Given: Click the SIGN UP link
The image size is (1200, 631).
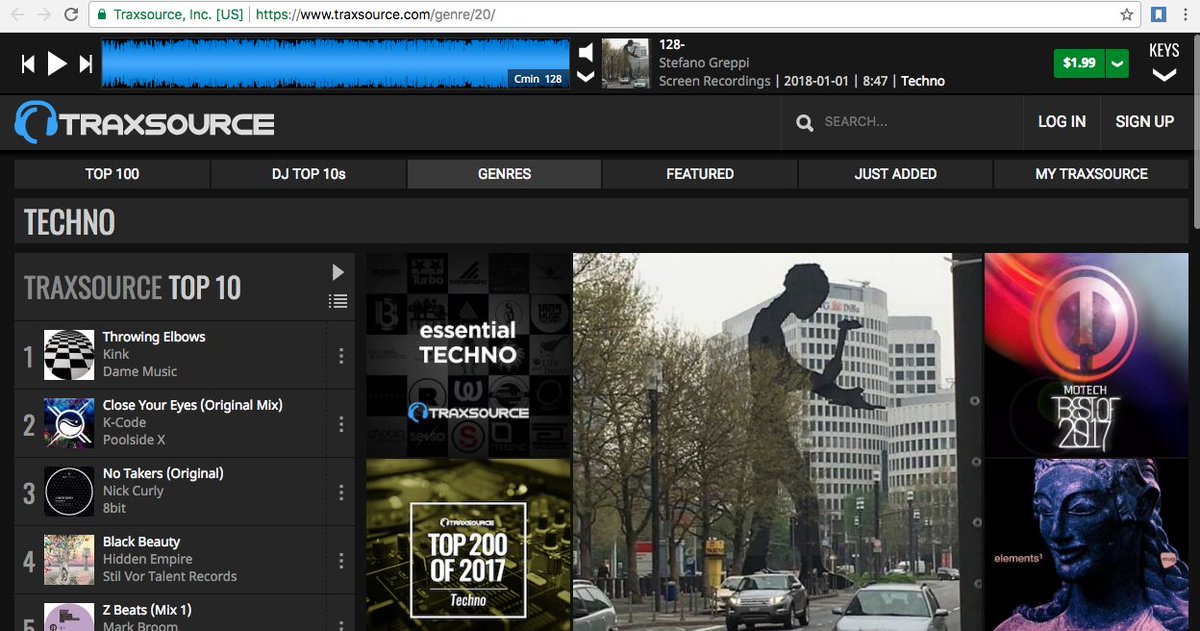Looking at the screenshot, I should [1144, 122].
